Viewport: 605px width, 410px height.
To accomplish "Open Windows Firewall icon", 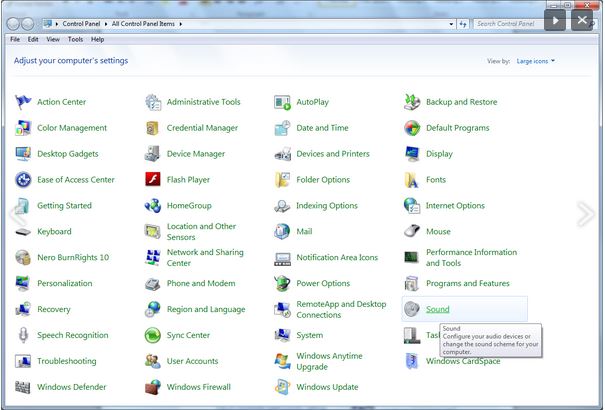I will pyautogui.click(x=153, y=387).
